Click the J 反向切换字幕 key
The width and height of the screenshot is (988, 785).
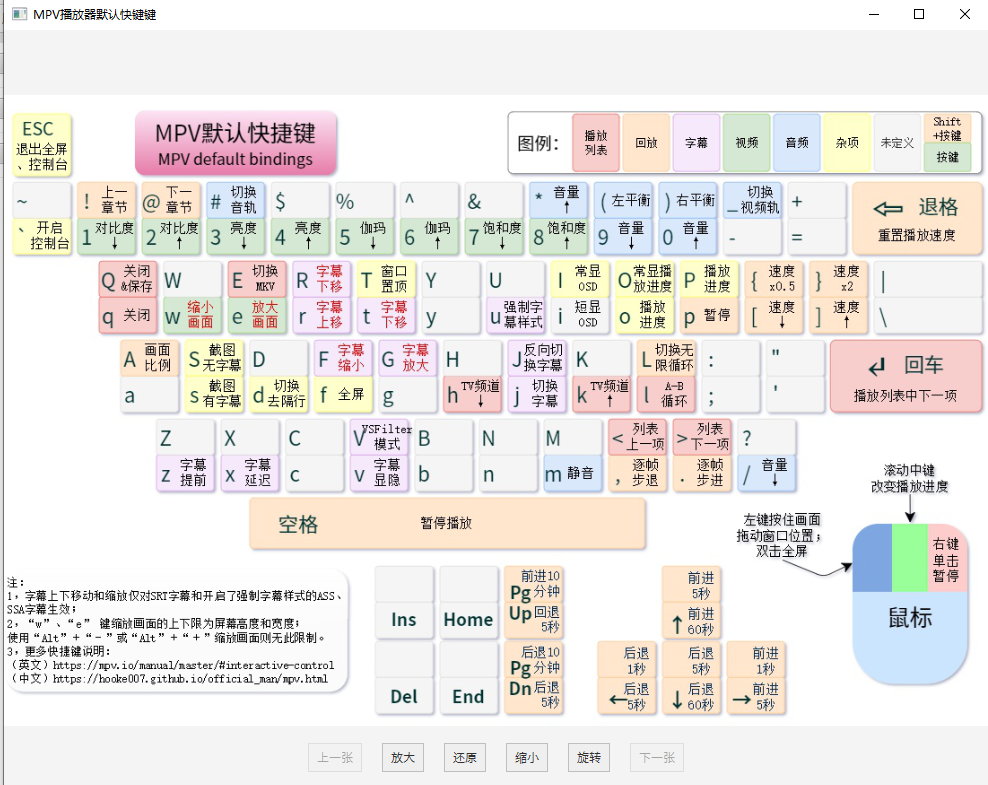(537, 358)
